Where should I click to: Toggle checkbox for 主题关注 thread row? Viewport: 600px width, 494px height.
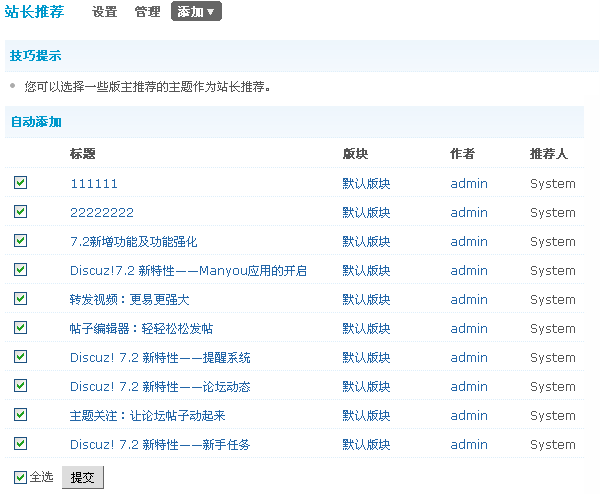[21, 415]
